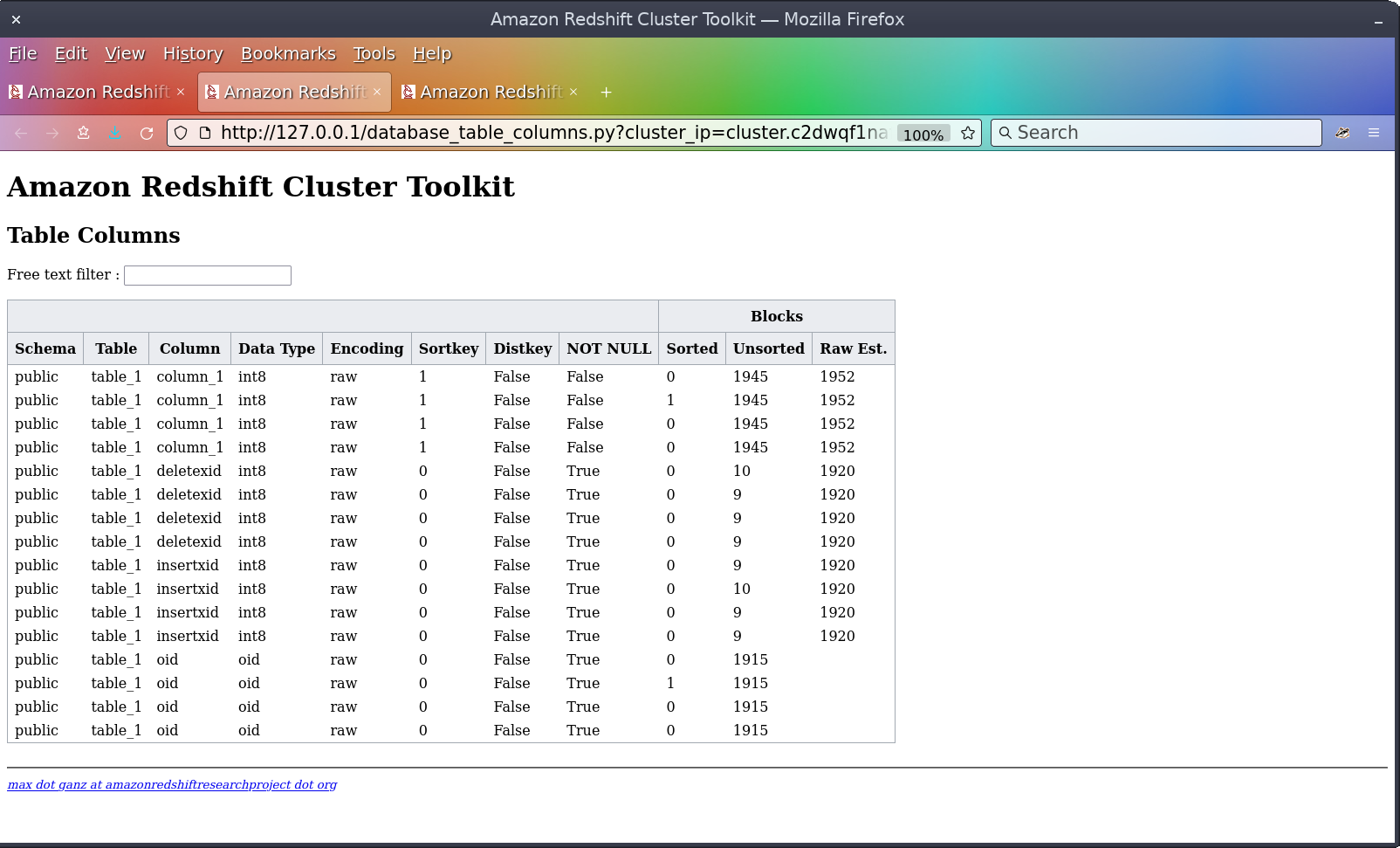Click the Column header cell
This screenshot has height=848, width=1400.
coord(189,348)
